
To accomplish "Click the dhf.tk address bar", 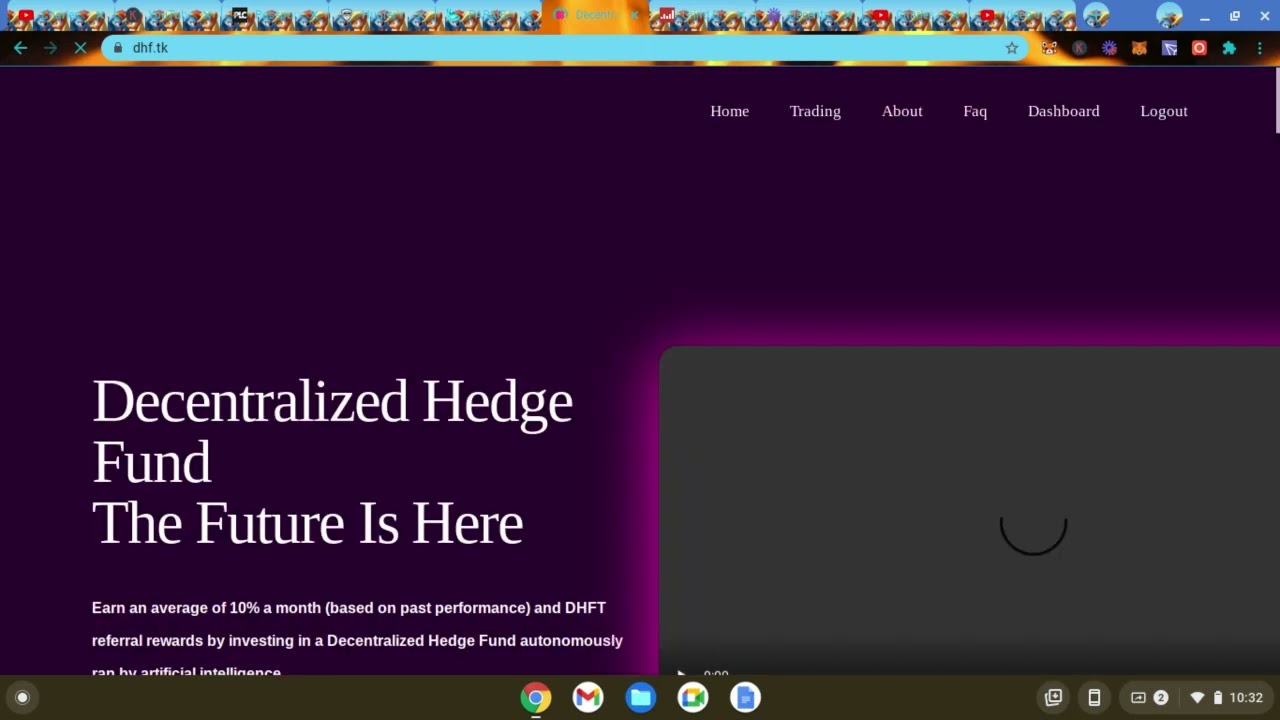I will (x=565, y=48).
